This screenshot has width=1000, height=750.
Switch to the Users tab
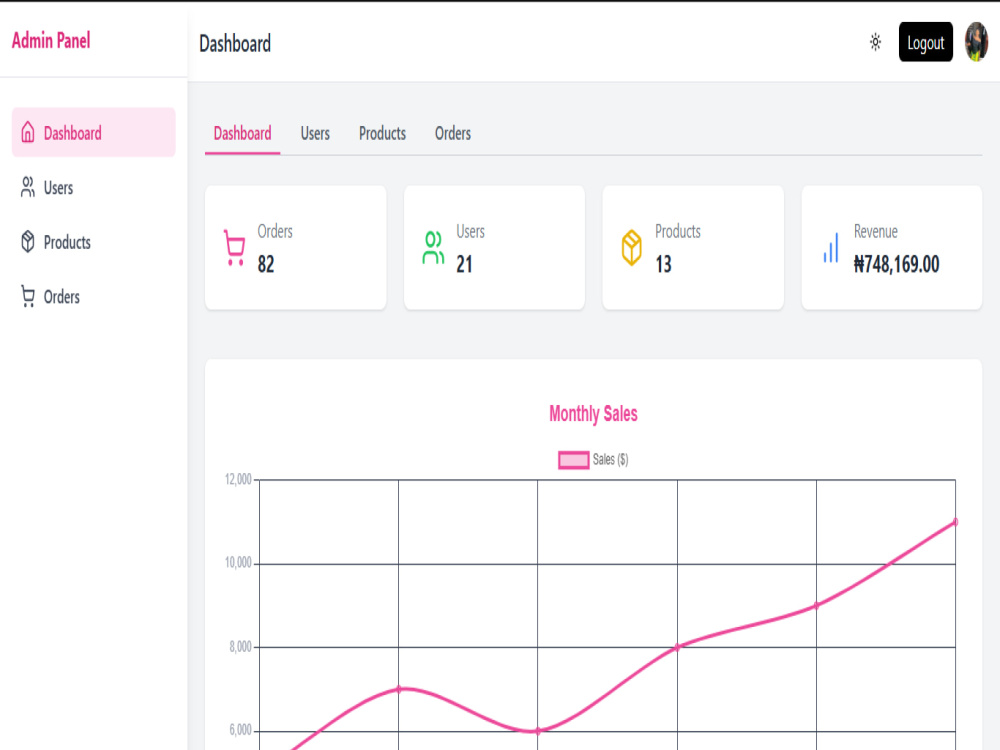point(315,133)
